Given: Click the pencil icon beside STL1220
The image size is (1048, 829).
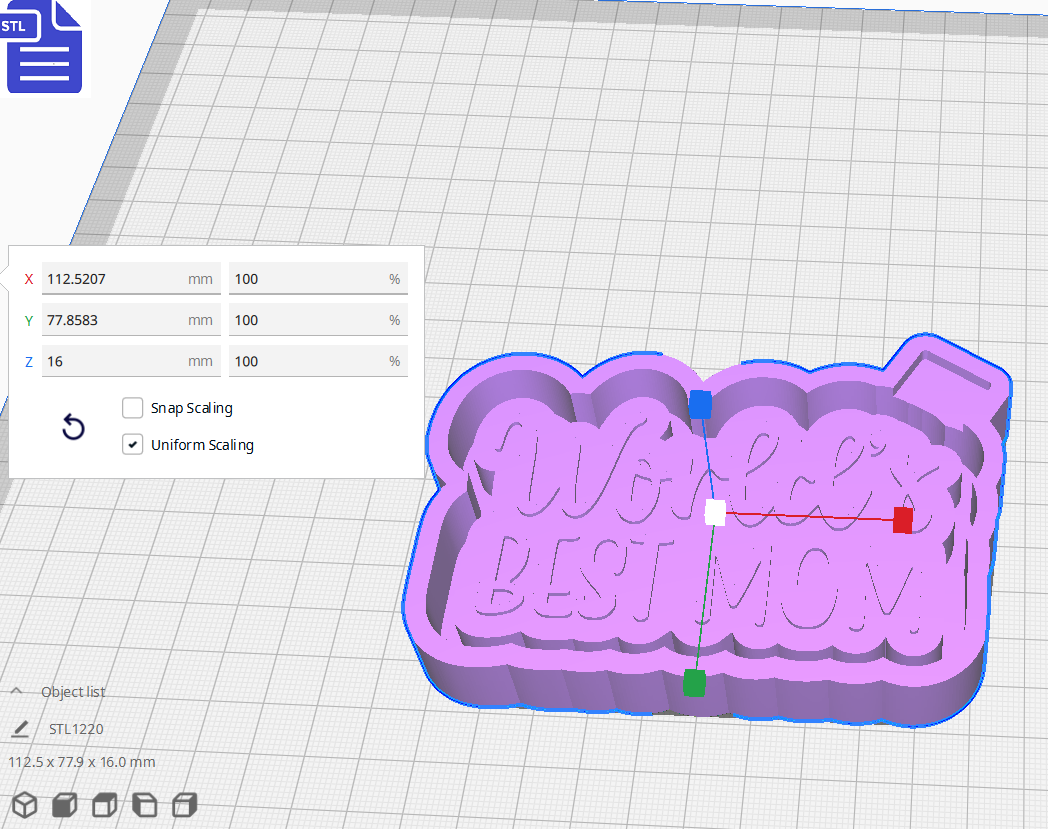Looking at the screenshot, I should (x=20, y=729).
